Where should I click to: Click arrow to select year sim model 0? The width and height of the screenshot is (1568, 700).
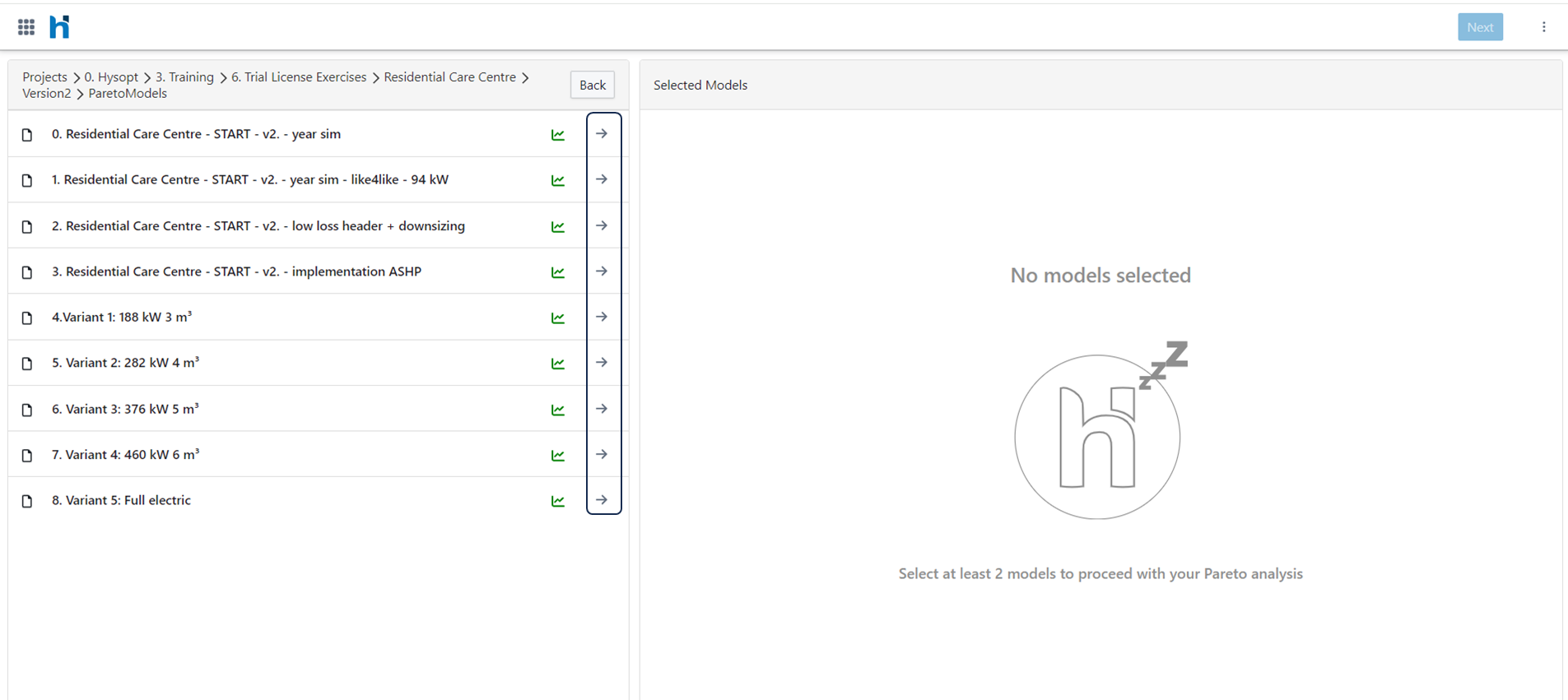pyautogui.click(x=603, y=134)
